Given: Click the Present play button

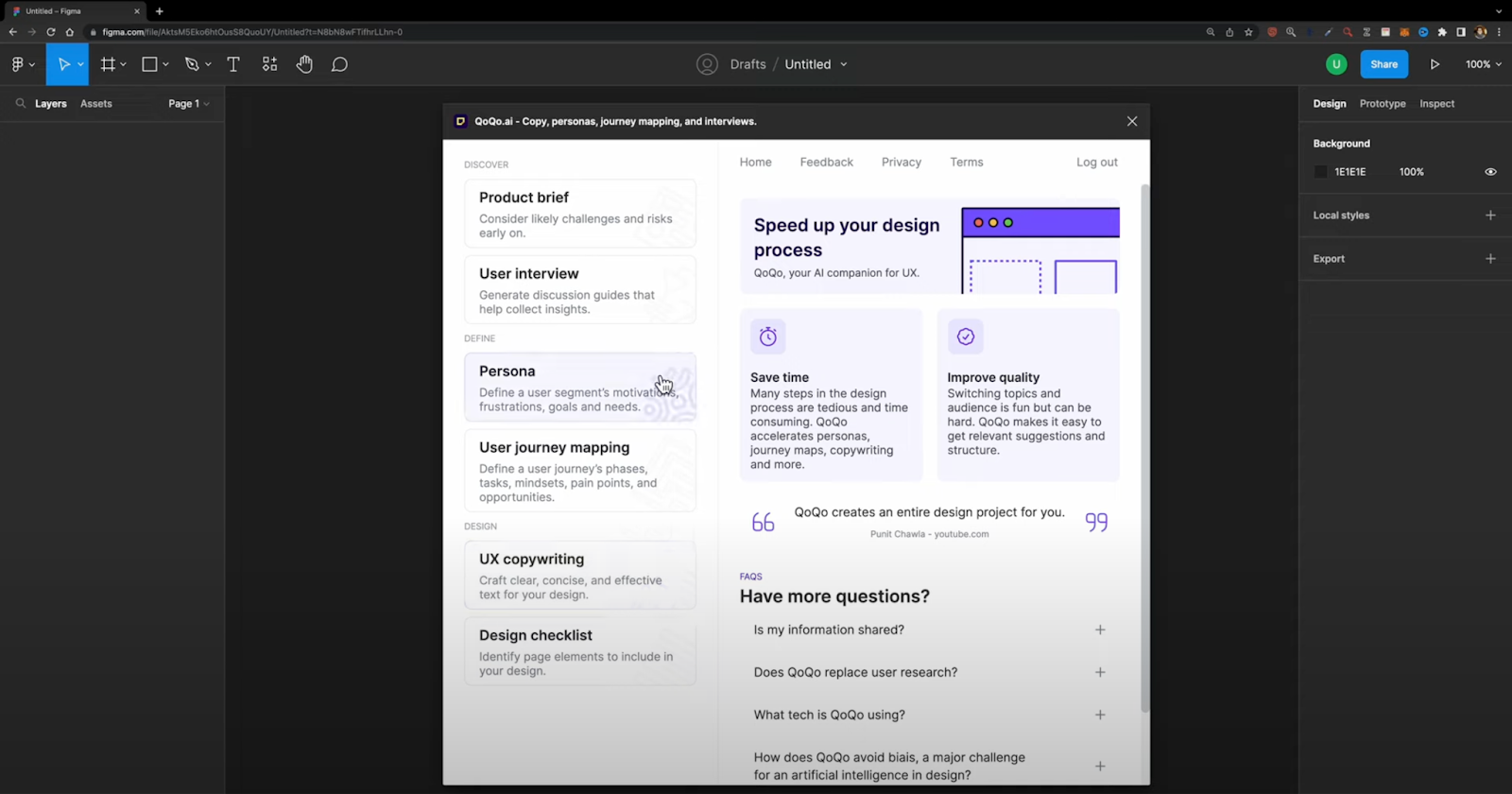Looking at the screenshot, I should [x=1435, y=64].
